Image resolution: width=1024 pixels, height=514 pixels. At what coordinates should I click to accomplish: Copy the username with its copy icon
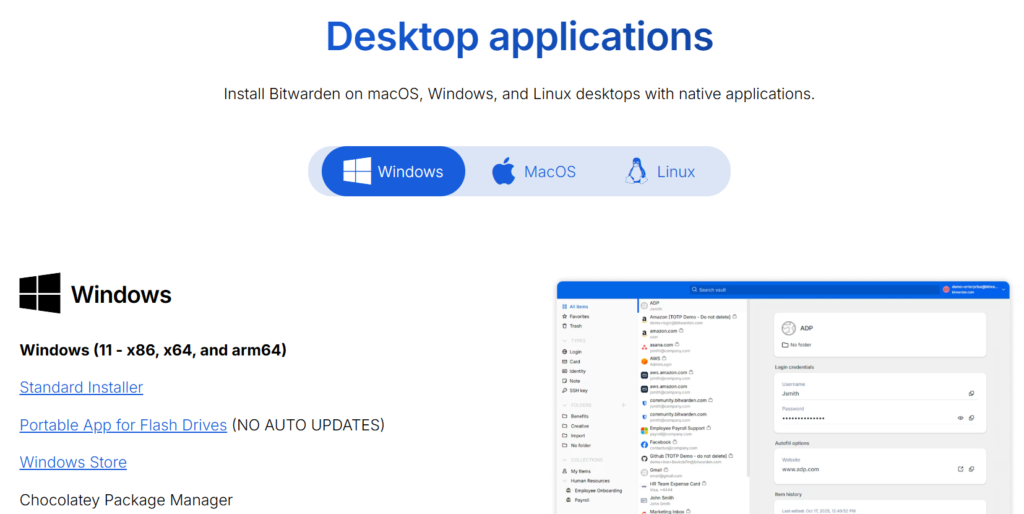click(x=971, y=394)
